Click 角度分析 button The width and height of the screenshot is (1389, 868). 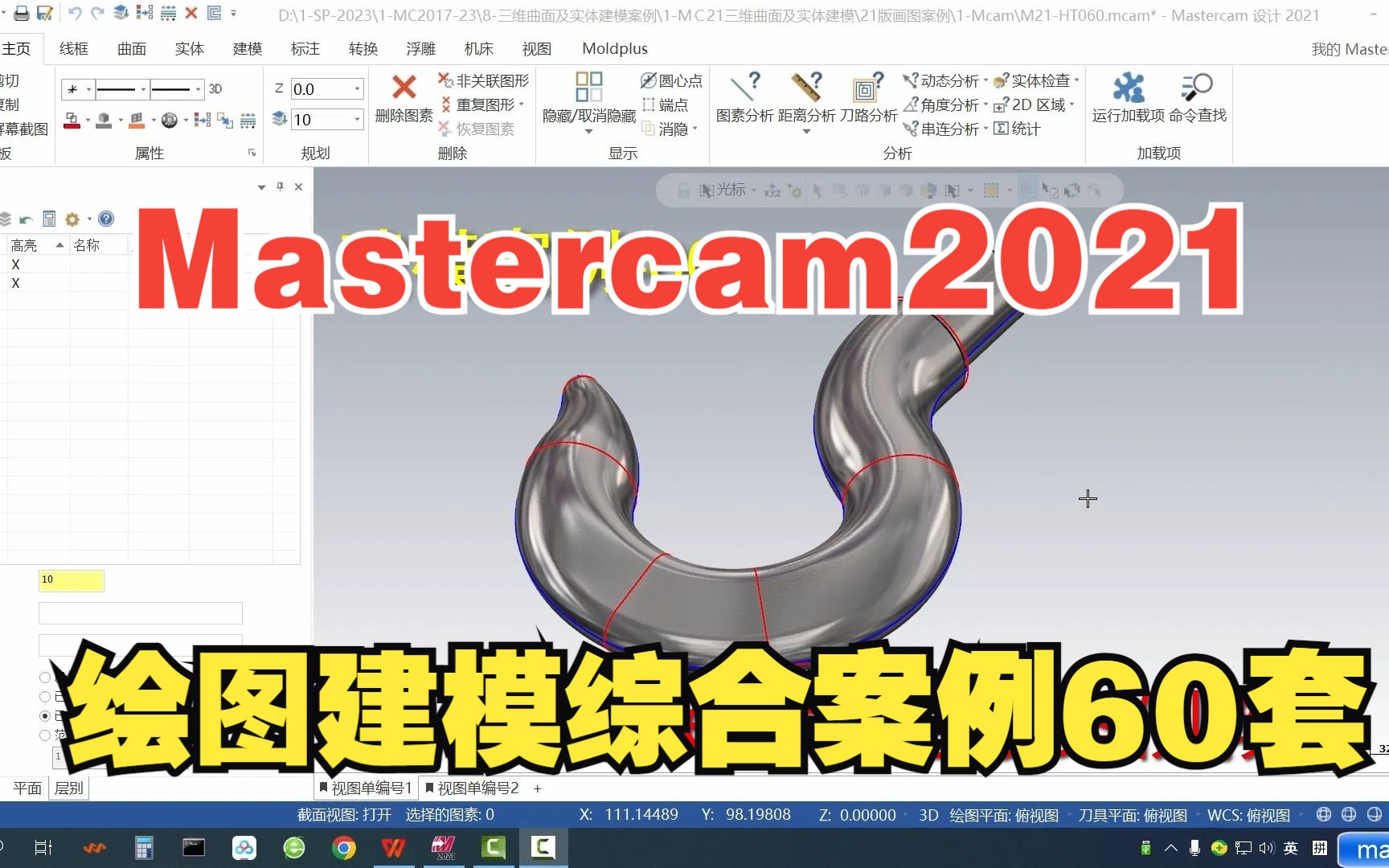pos(941,104)
